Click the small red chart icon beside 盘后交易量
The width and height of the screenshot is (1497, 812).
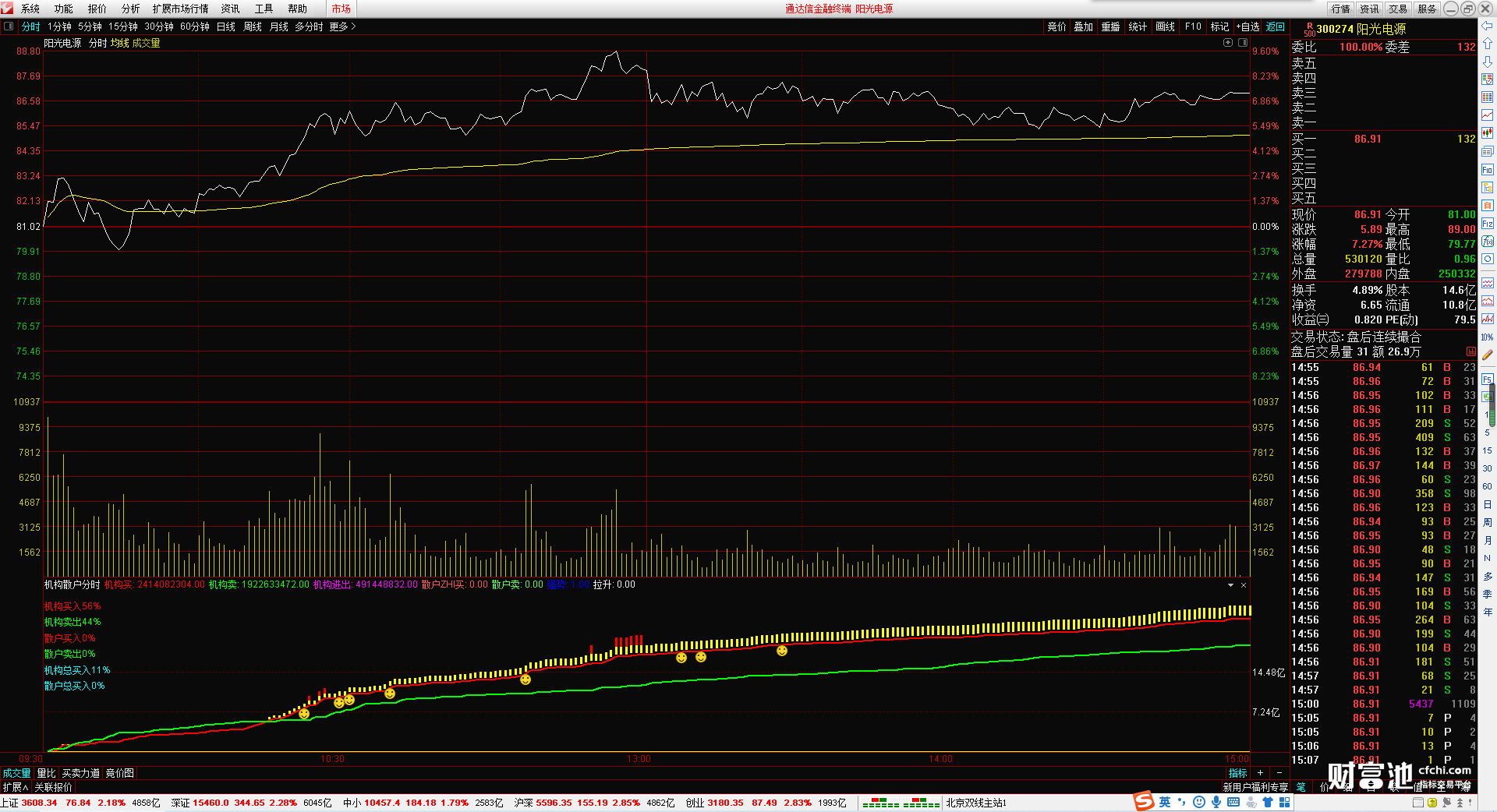1471,352
